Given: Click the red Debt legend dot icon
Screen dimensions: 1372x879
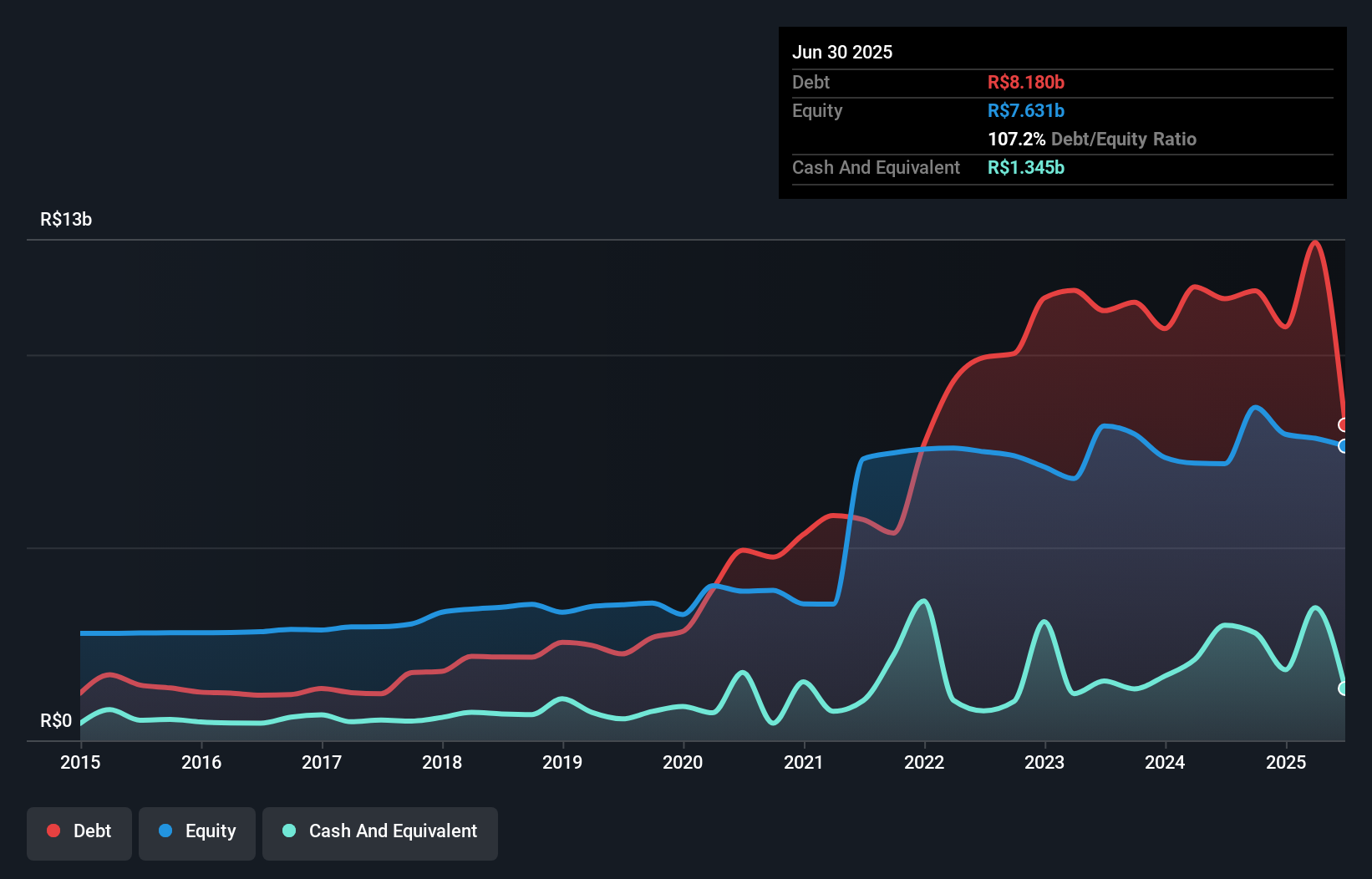Looking at the screenshot, I should [52, 831].
